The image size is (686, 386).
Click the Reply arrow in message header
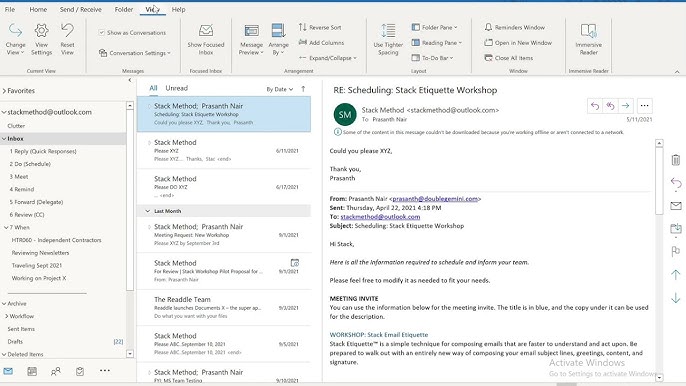coord(595,105)
